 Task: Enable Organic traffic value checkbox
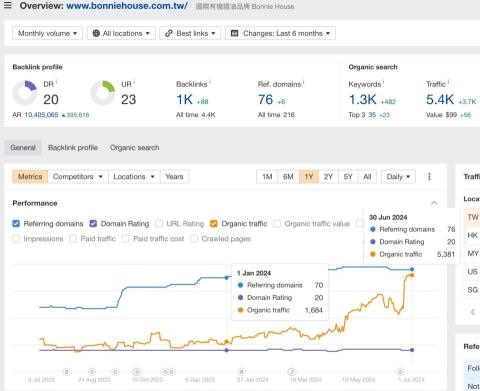[x=277, y=224]
